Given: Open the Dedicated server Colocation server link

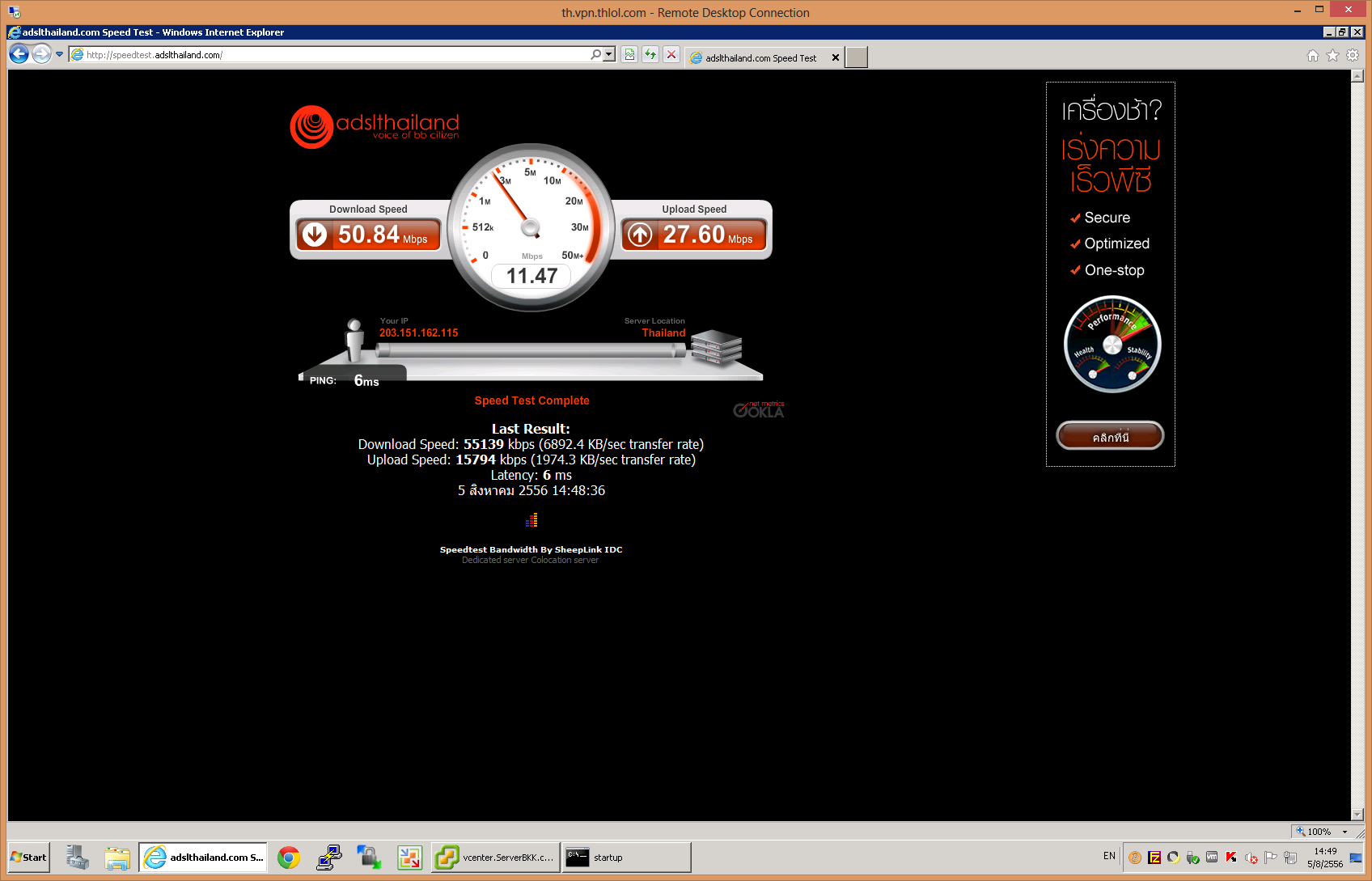Looking at the screenshot, I should click(531, 560).
